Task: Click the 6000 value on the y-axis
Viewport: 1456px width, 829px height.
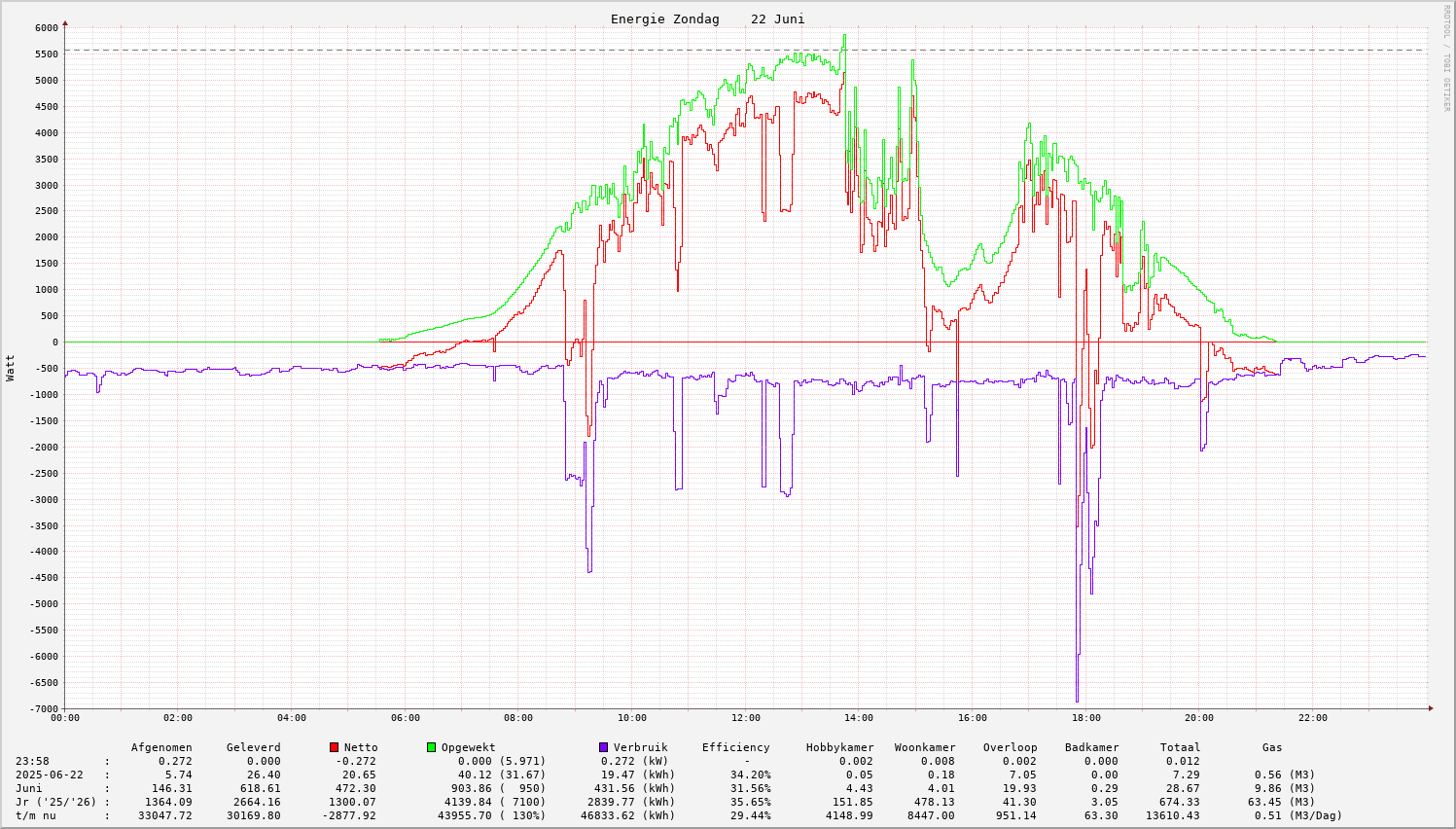Action: click(46, 28)
